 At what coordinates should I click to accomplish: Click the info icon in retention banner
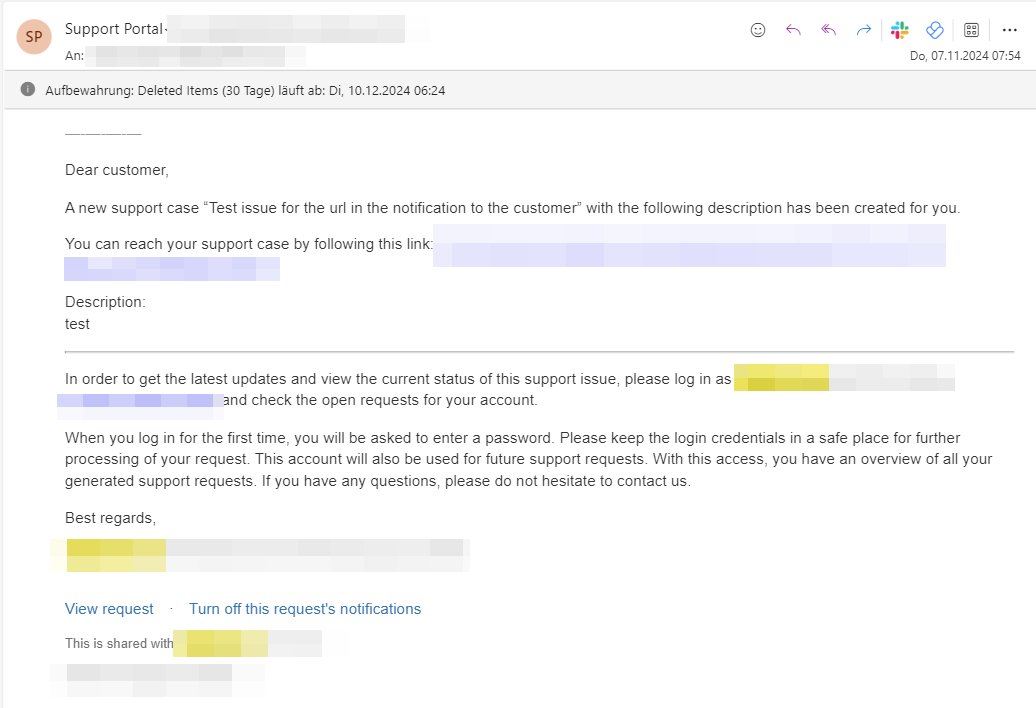28,89
